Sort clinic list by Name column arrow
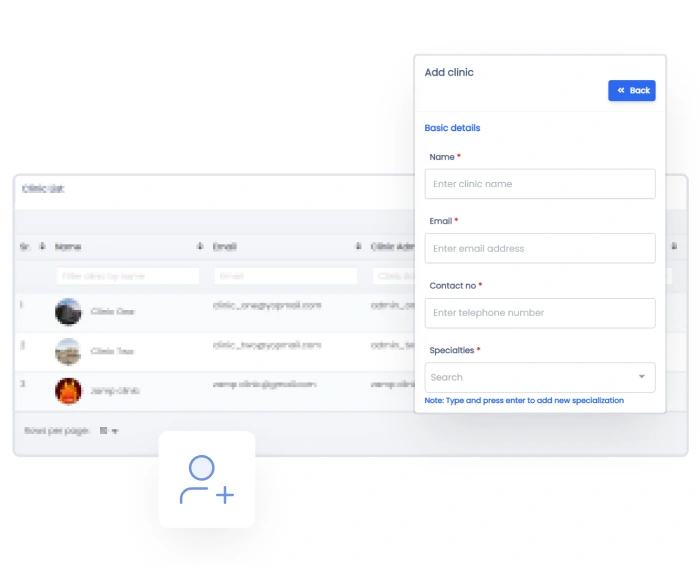This screenshot has height=568, width=700. [200, 246]
